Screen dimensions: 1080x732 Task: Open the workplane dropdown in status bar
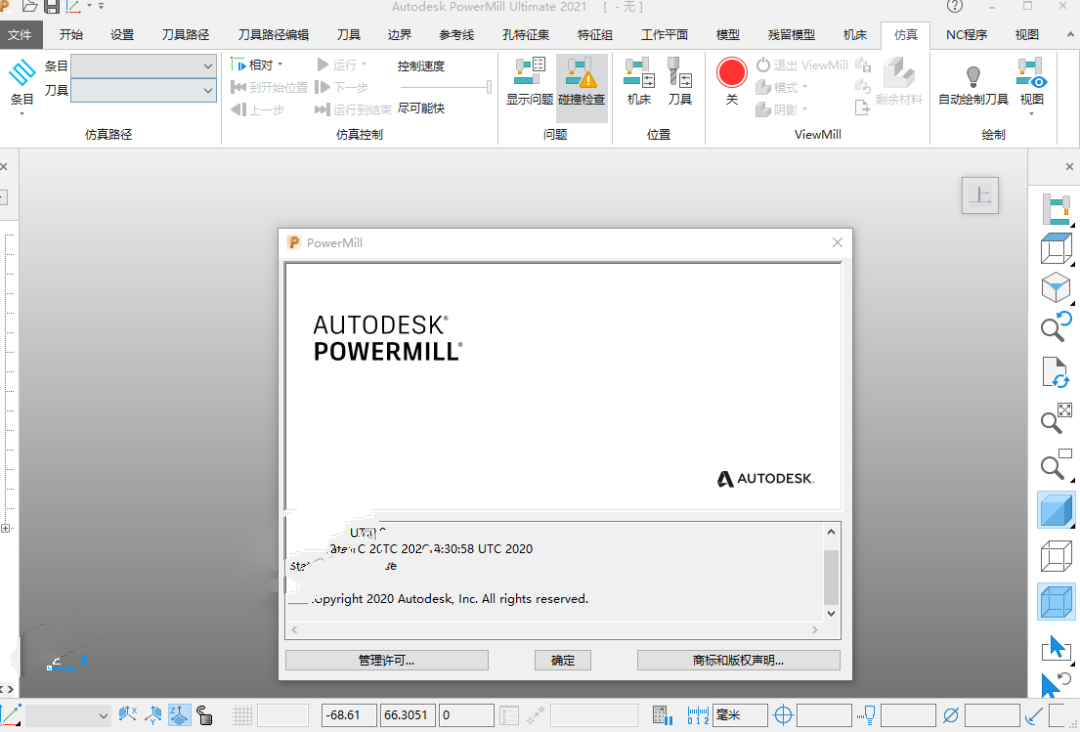coord(68,715)
